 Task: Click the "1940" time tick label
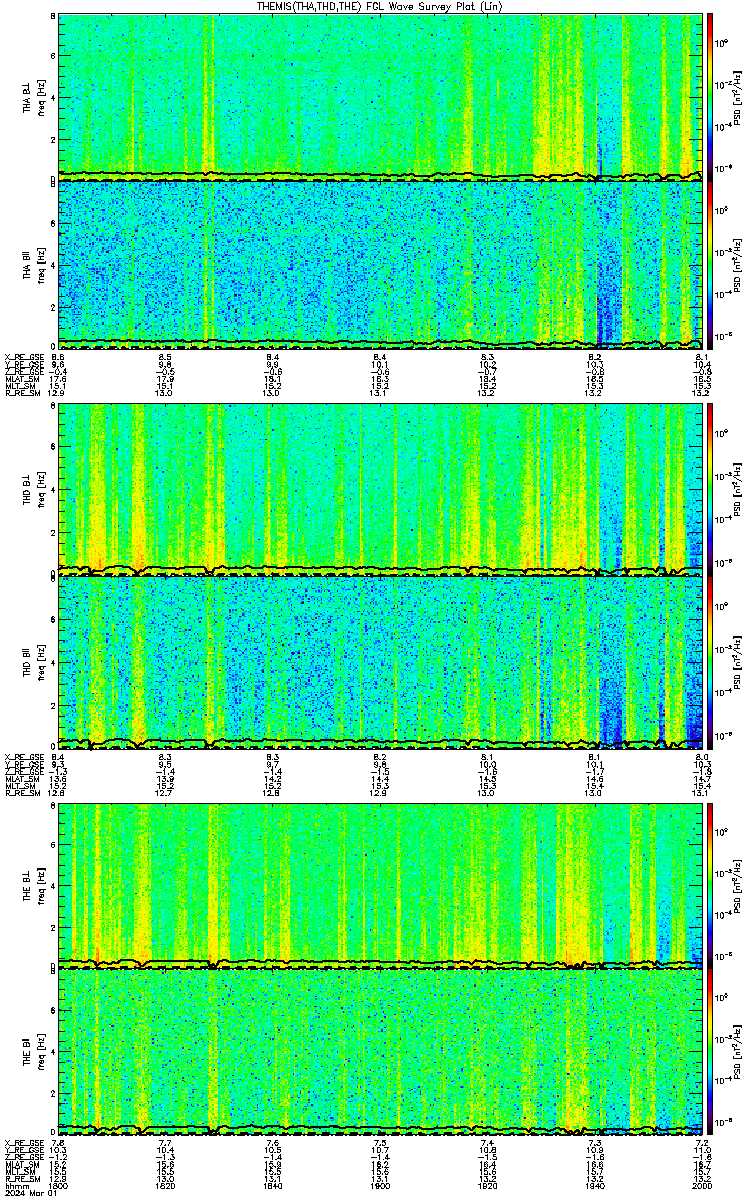coord(596,1186)
